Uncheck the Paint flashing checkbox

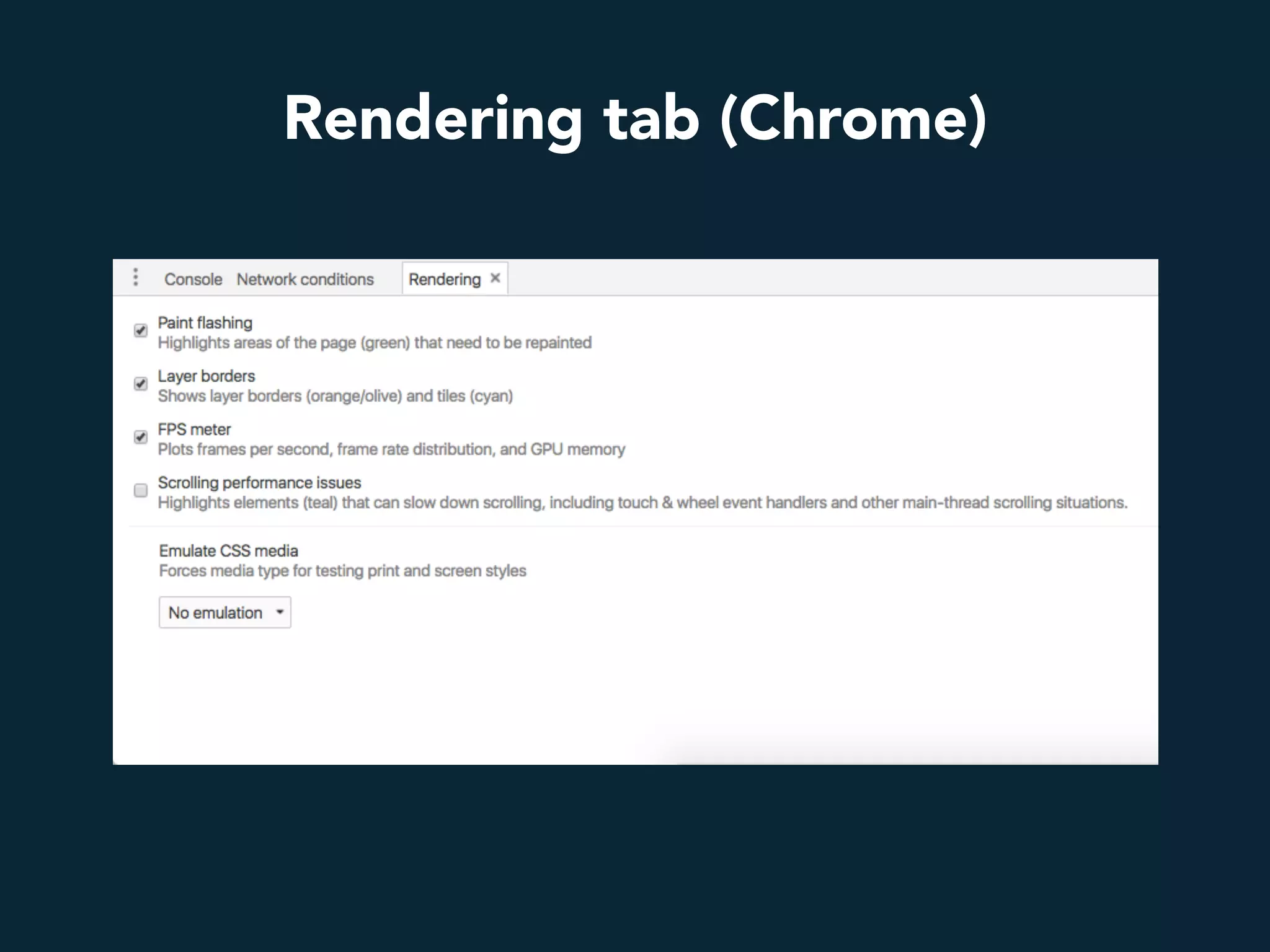(141, 330)
